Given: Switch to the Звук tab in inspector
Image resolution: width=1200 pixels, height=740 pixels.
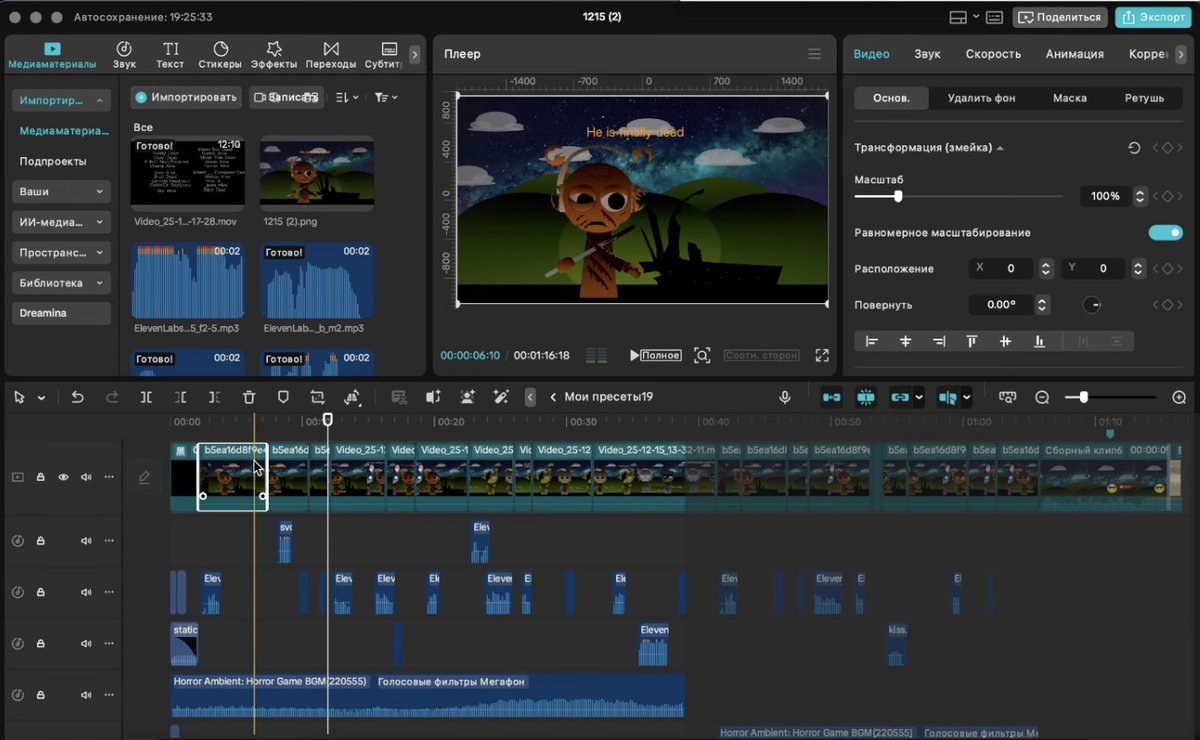Looking at the screenshot, I should click(927, 54).
